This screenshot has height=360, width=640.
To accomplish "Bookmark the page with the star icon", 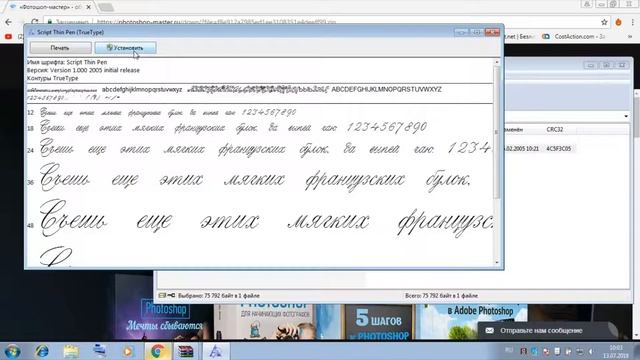I will point(604,22).
